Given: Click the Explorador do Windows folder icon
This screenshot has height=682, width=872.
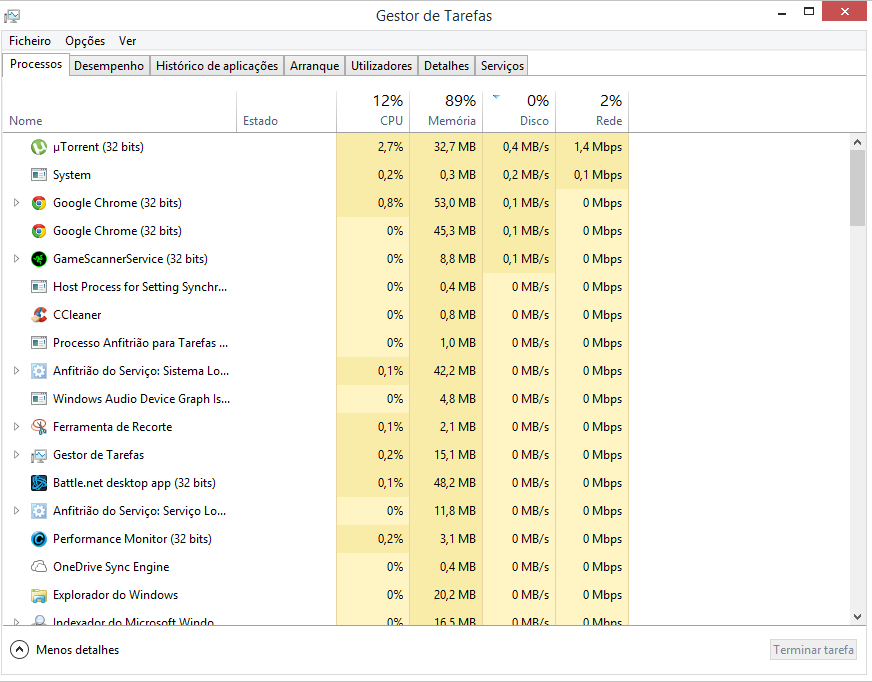Looking at the screenshot, I should click(38, 595).
